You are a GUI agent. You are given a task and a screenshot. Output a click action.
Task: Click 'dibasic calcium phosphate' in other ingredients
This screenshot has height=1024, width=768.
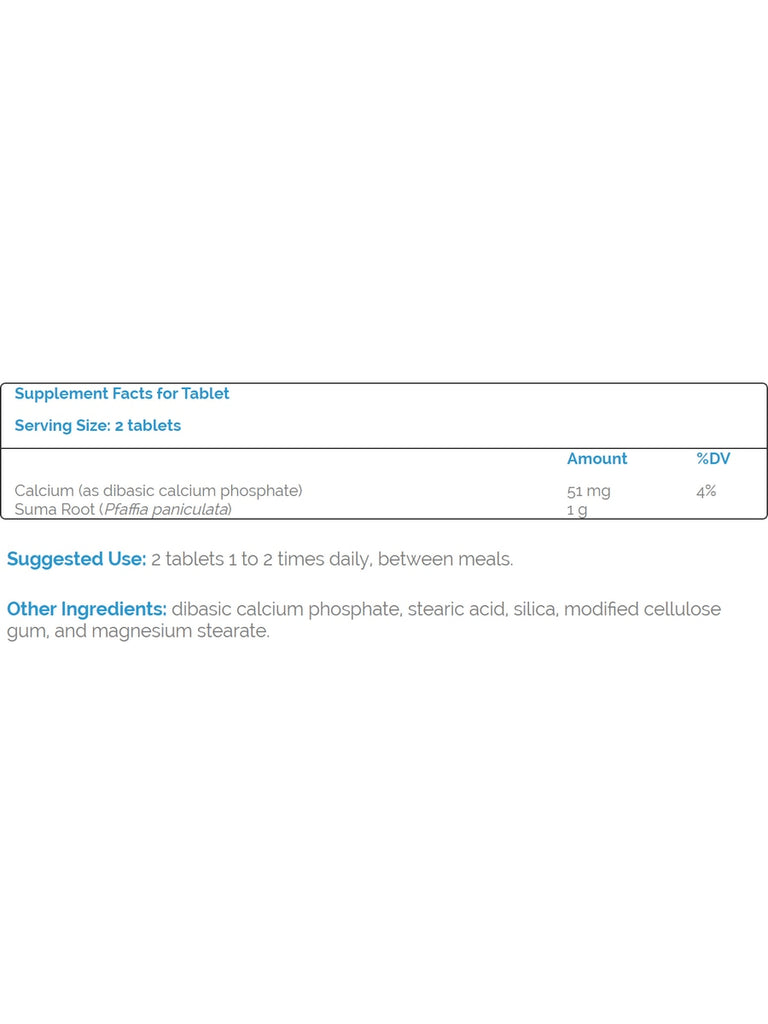[x=287, y=609]
